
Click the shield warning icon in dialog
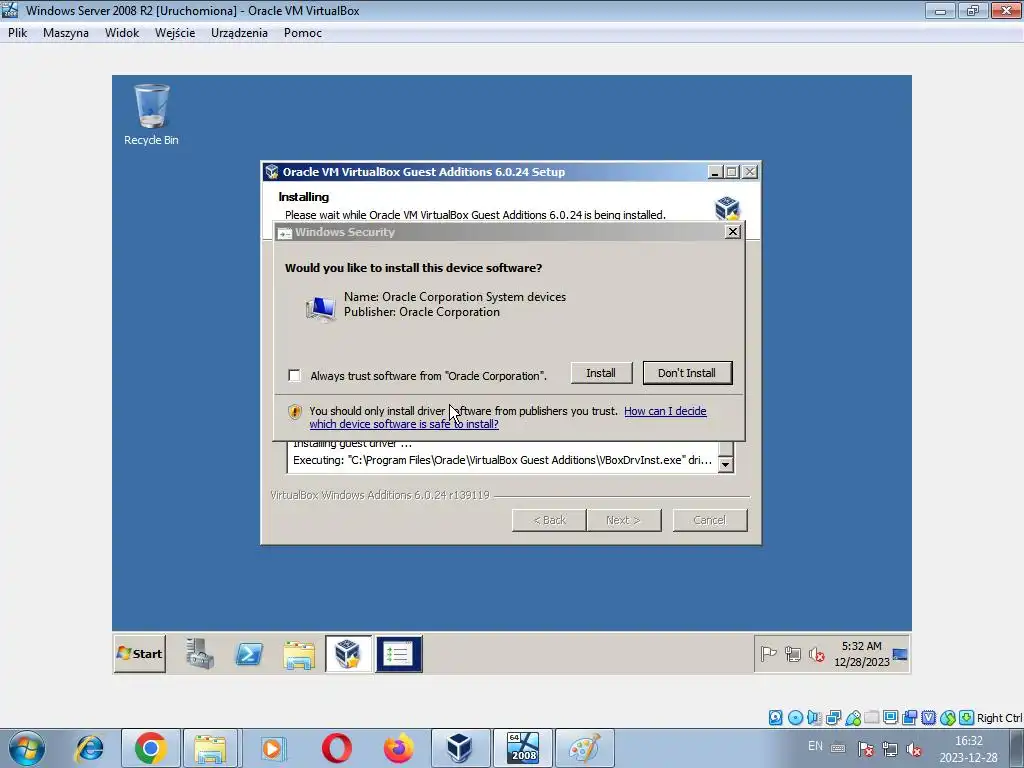tap(295, 411)
